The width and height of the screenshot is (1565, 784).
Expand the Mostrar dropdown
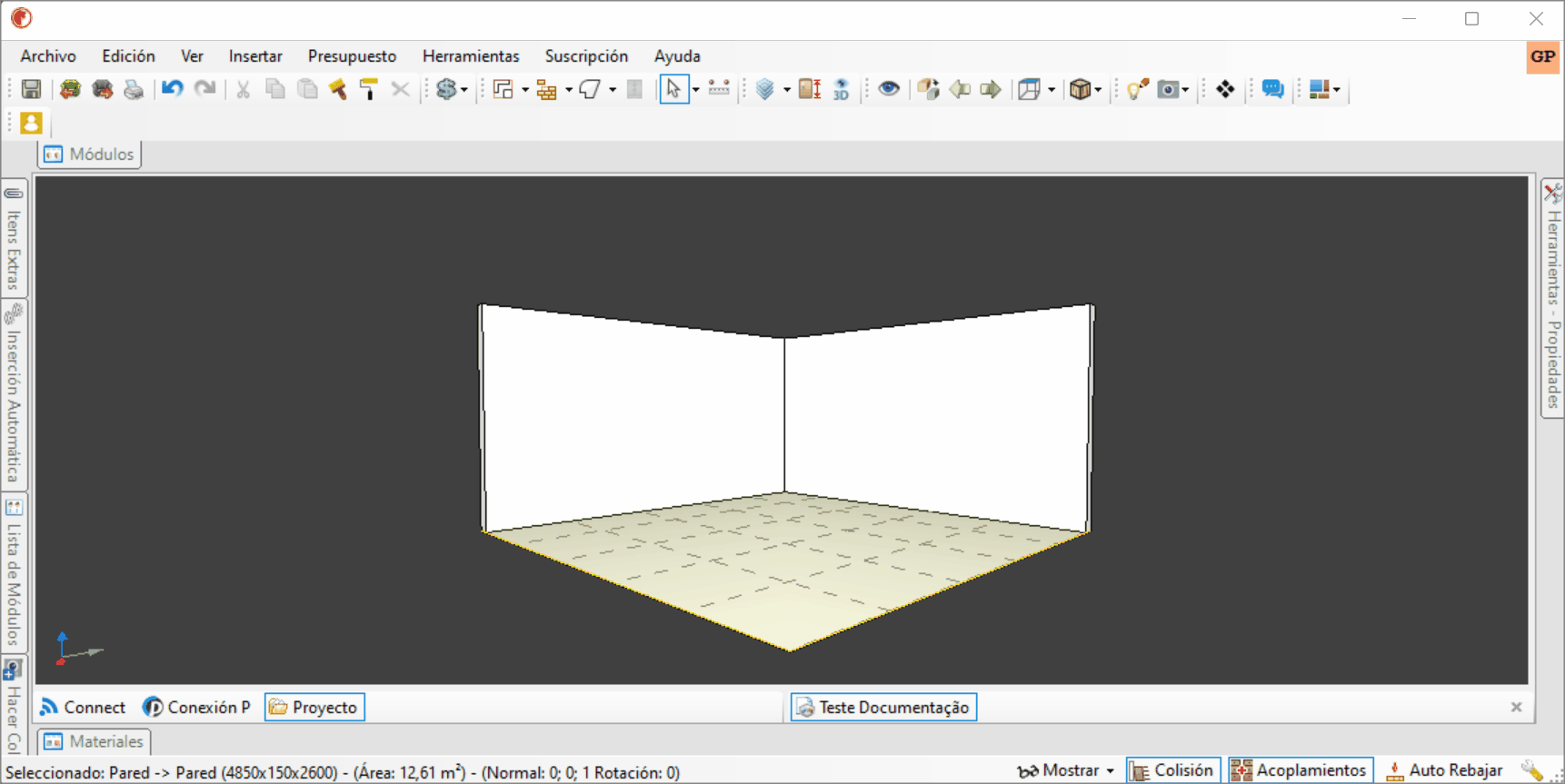pos(1066,770)
